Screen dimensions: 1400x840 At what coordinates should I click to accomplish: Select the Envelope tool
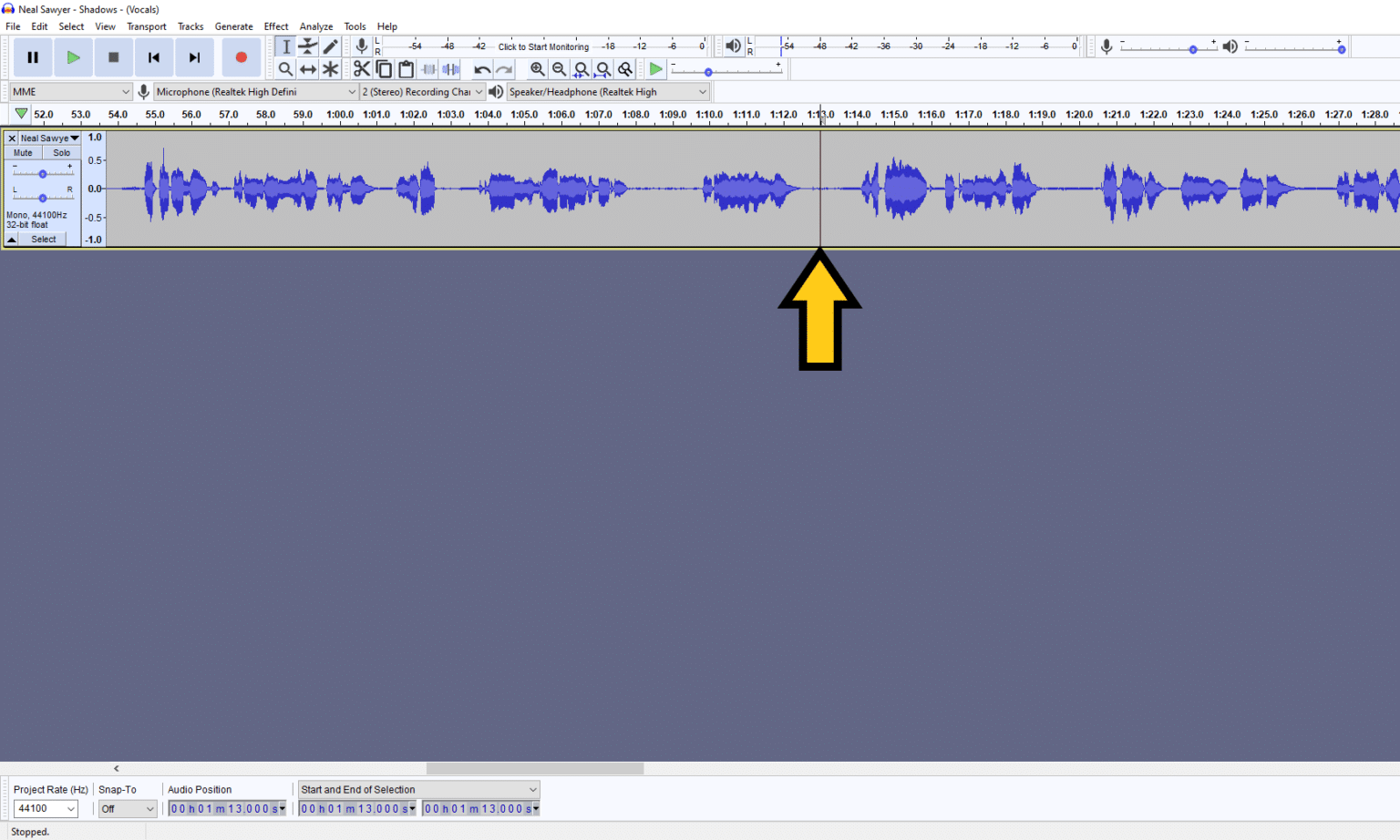click(x=308, y=46)
